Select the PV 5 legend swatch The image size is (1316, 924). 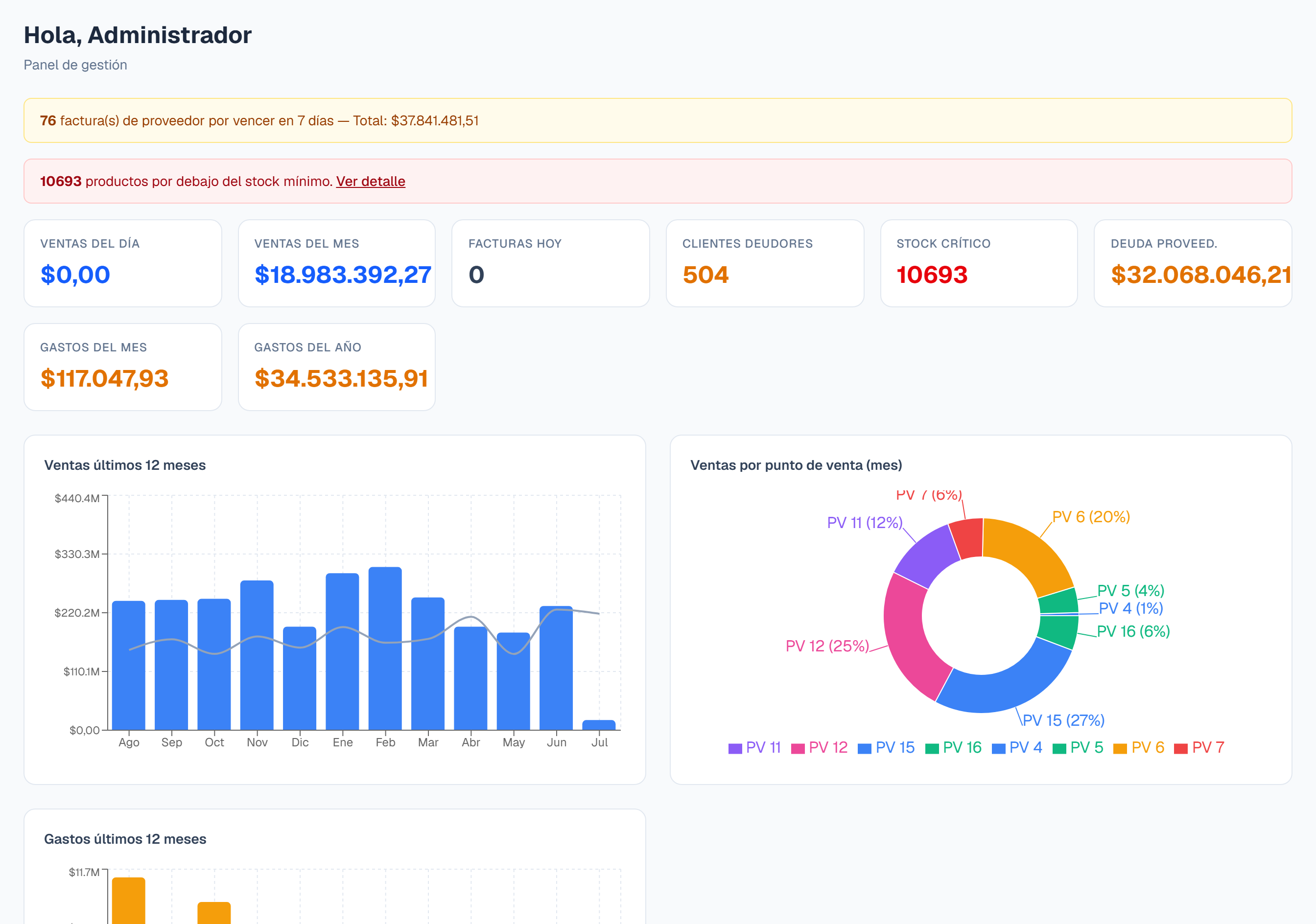click(1059, 749)
